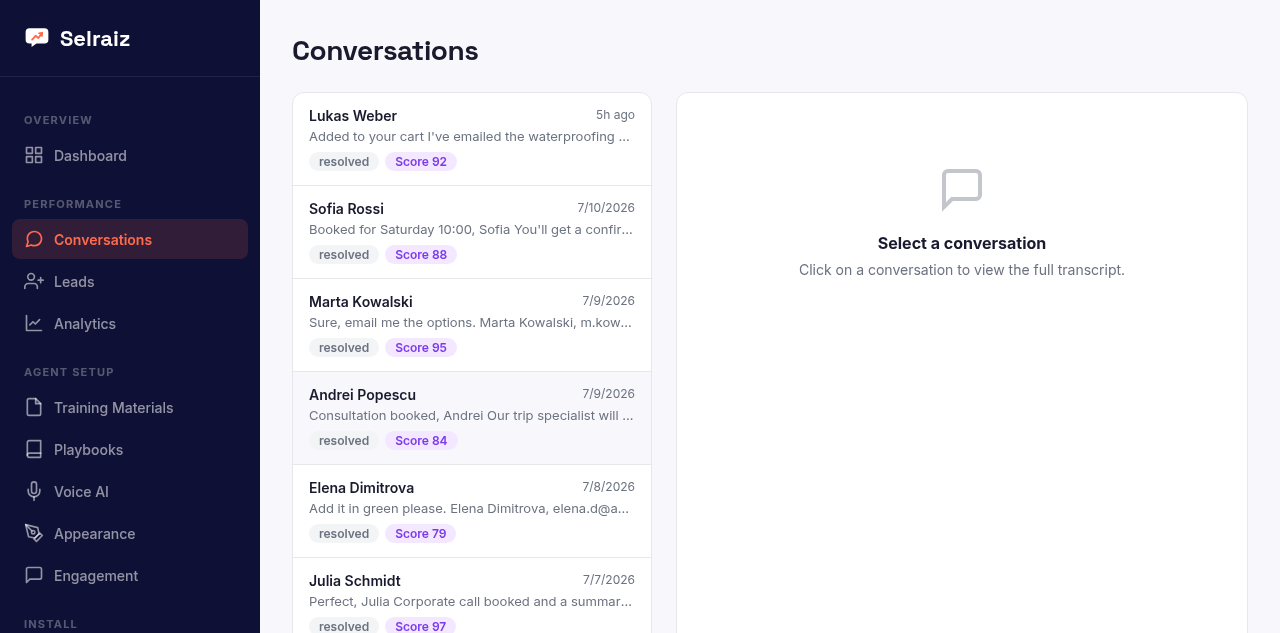Screen dimensions: 1280x633
Task: Click the 7/7/2026 date
Action: coord(609,580)
